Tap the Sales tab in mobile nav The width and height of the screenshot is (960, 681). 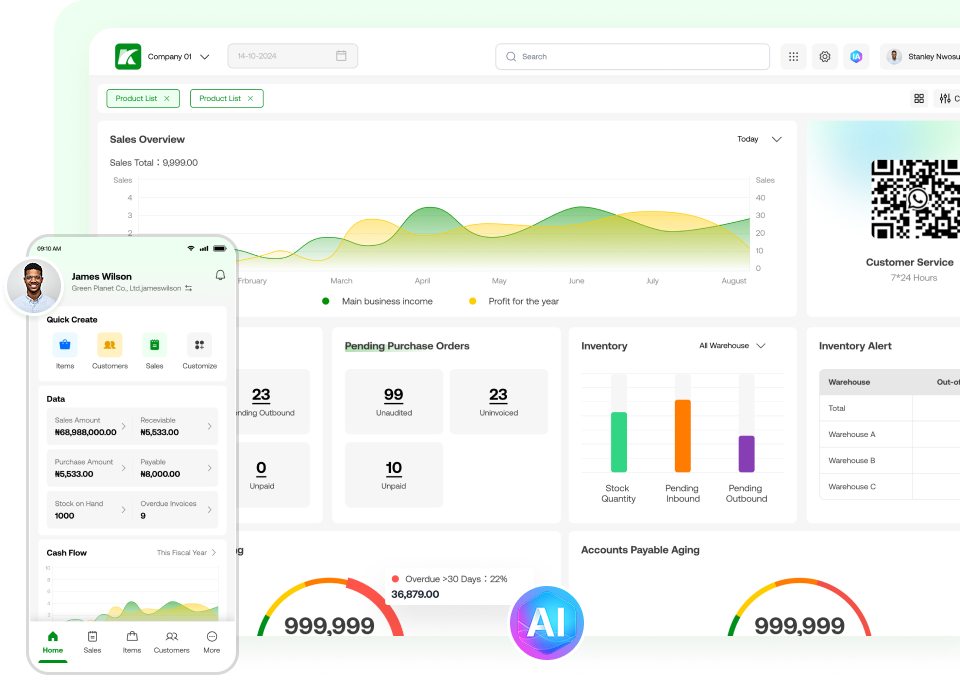point(92,642)
